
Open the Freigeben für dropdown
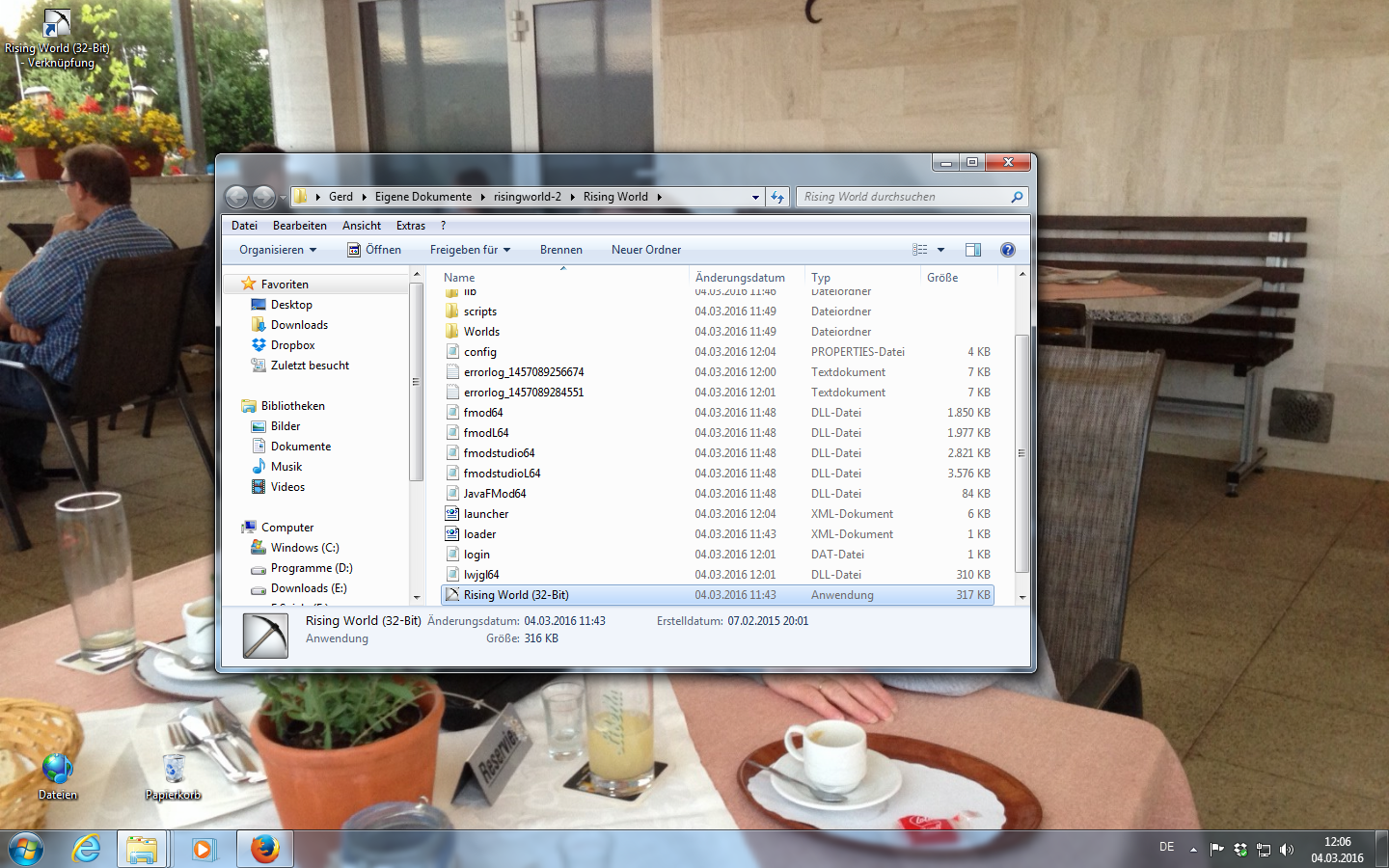(x=470, y=250)
